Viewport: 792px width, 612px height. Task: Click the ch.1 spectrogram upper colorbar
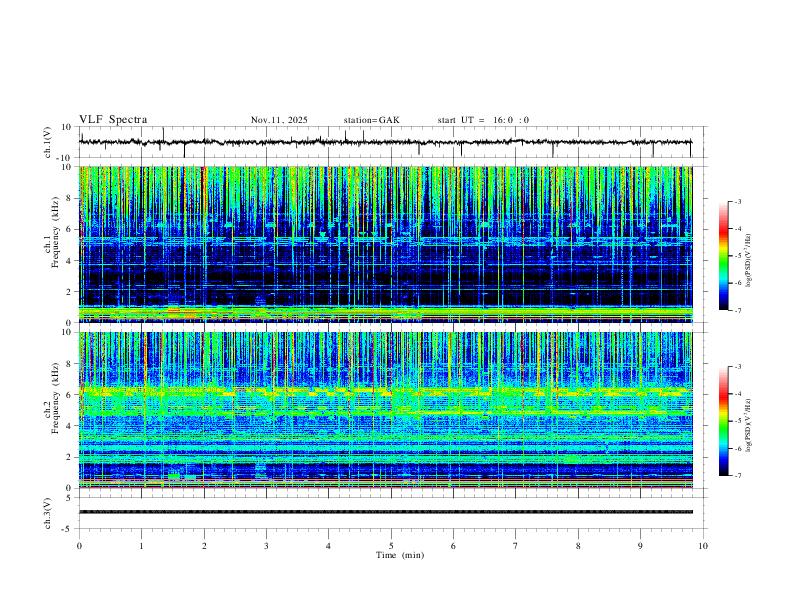click(723, 256)
